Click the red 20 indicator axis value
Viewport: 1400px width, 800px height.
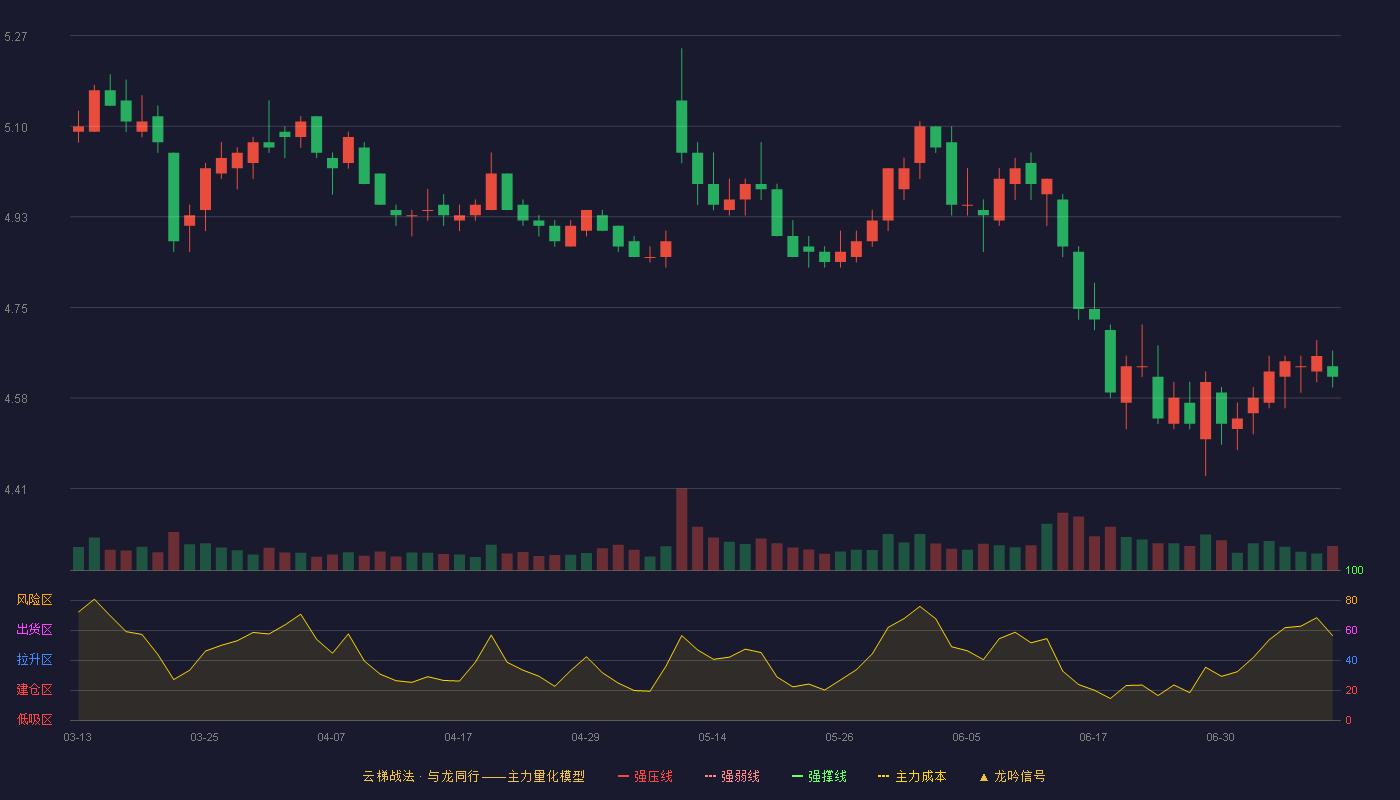coord(1351,690)
